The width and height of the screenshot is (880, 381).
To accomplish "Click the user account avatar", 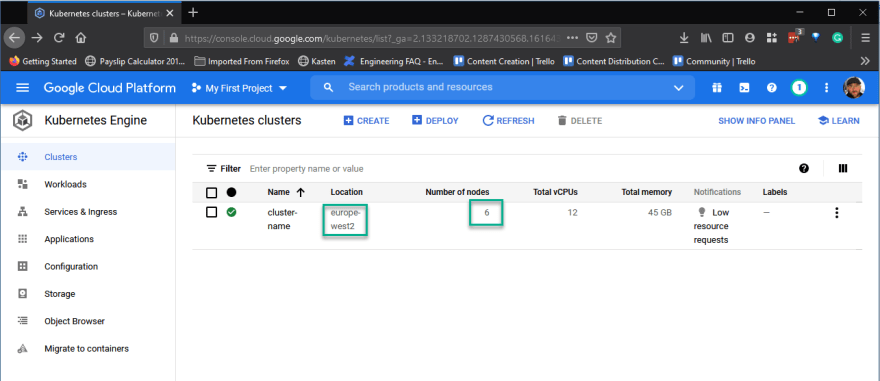I will click(854, 88).
